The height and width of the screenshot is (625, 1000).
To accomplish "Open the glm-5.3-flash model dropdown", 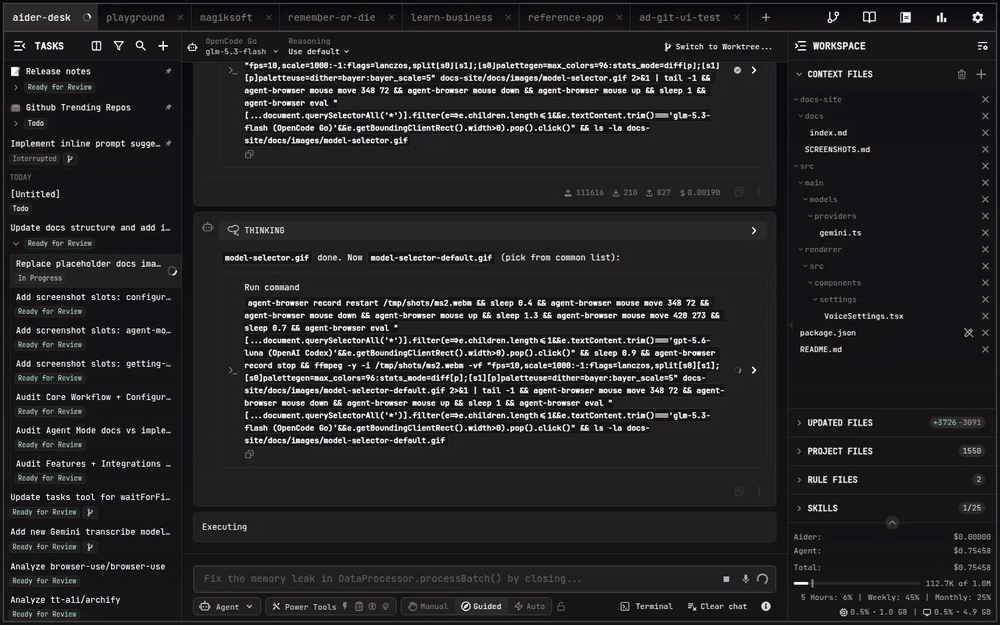I will pos(242,52).
